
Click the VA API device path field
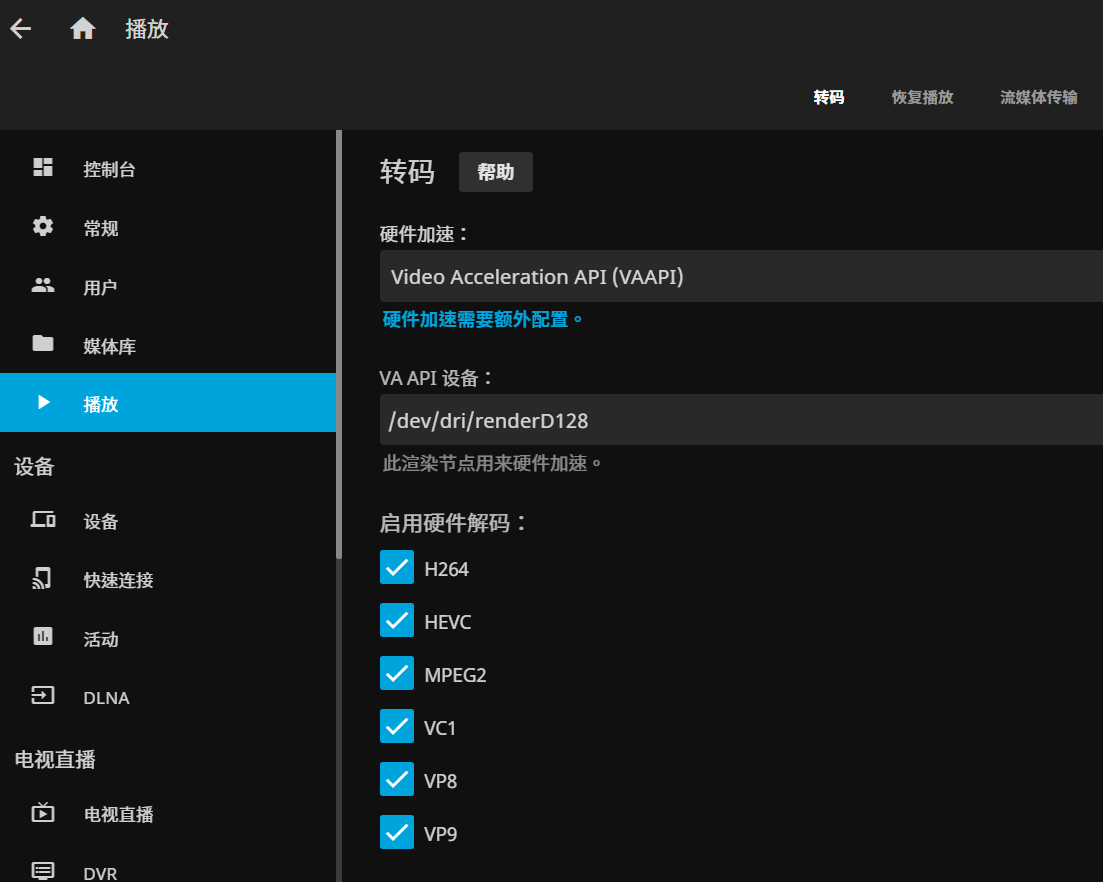coord(741,420)
